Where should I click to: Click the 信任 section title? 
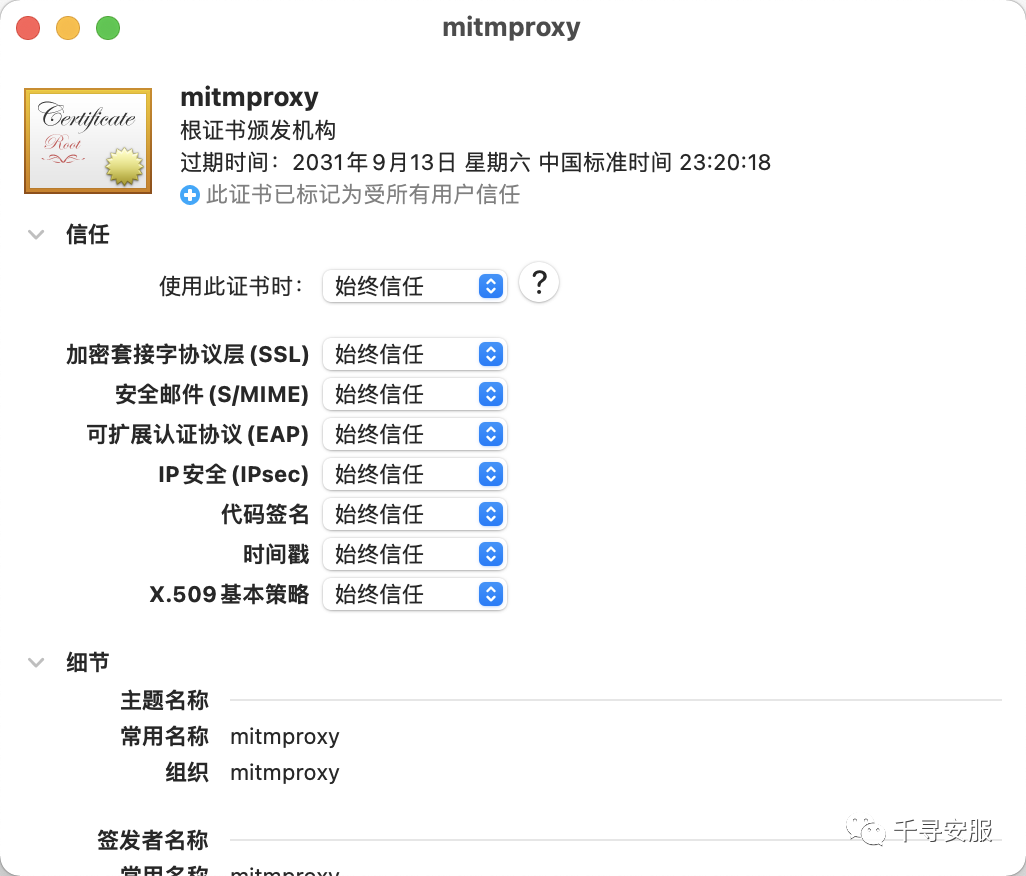pyautogui.click(x=88, y=234)
